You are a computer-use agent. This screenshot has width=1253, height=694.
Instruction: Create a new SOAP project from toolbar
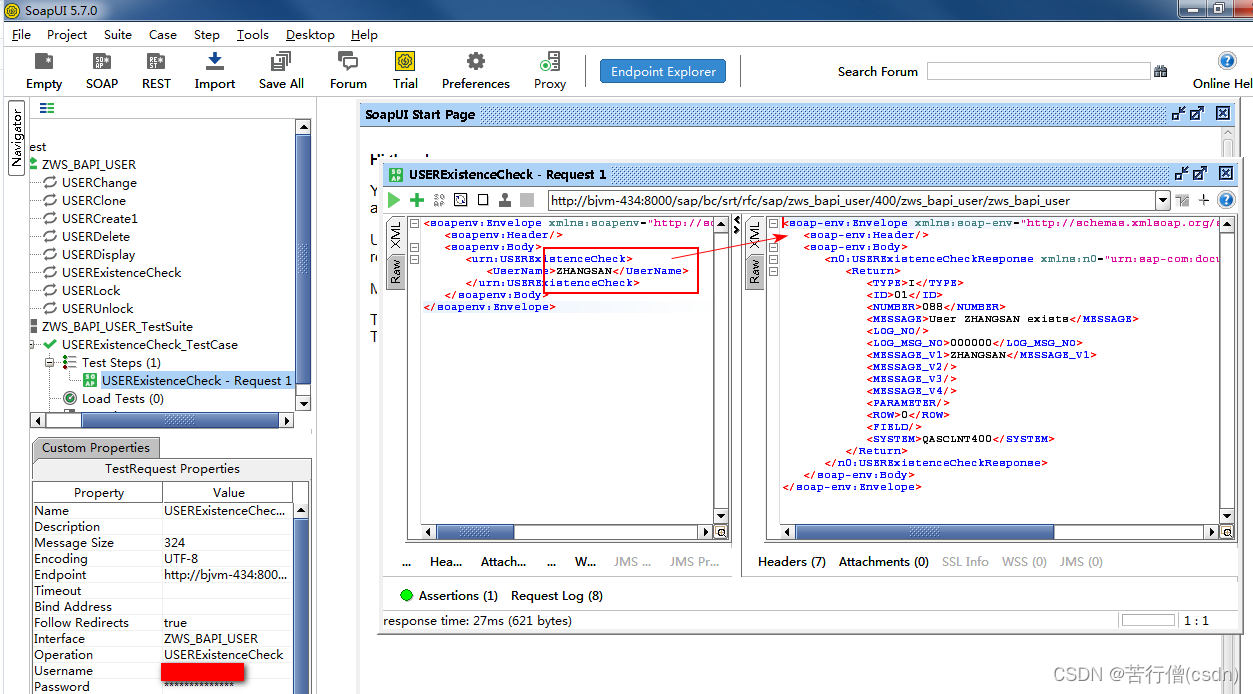101,62
